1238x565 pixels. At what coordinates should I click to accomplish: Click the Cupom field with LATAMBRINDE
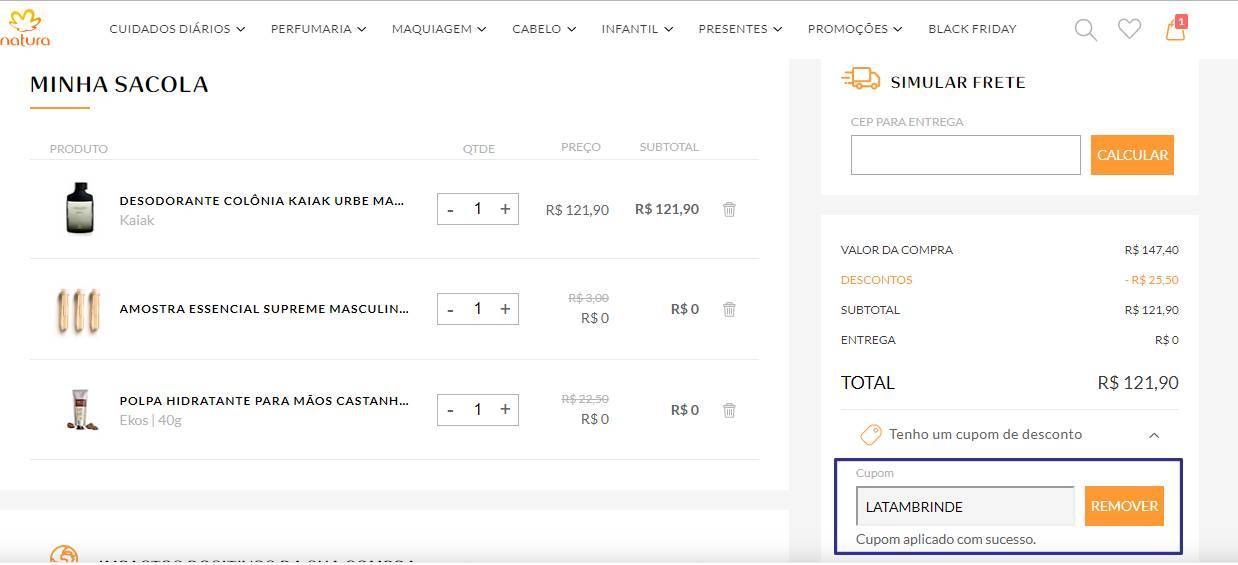(965, 506)
